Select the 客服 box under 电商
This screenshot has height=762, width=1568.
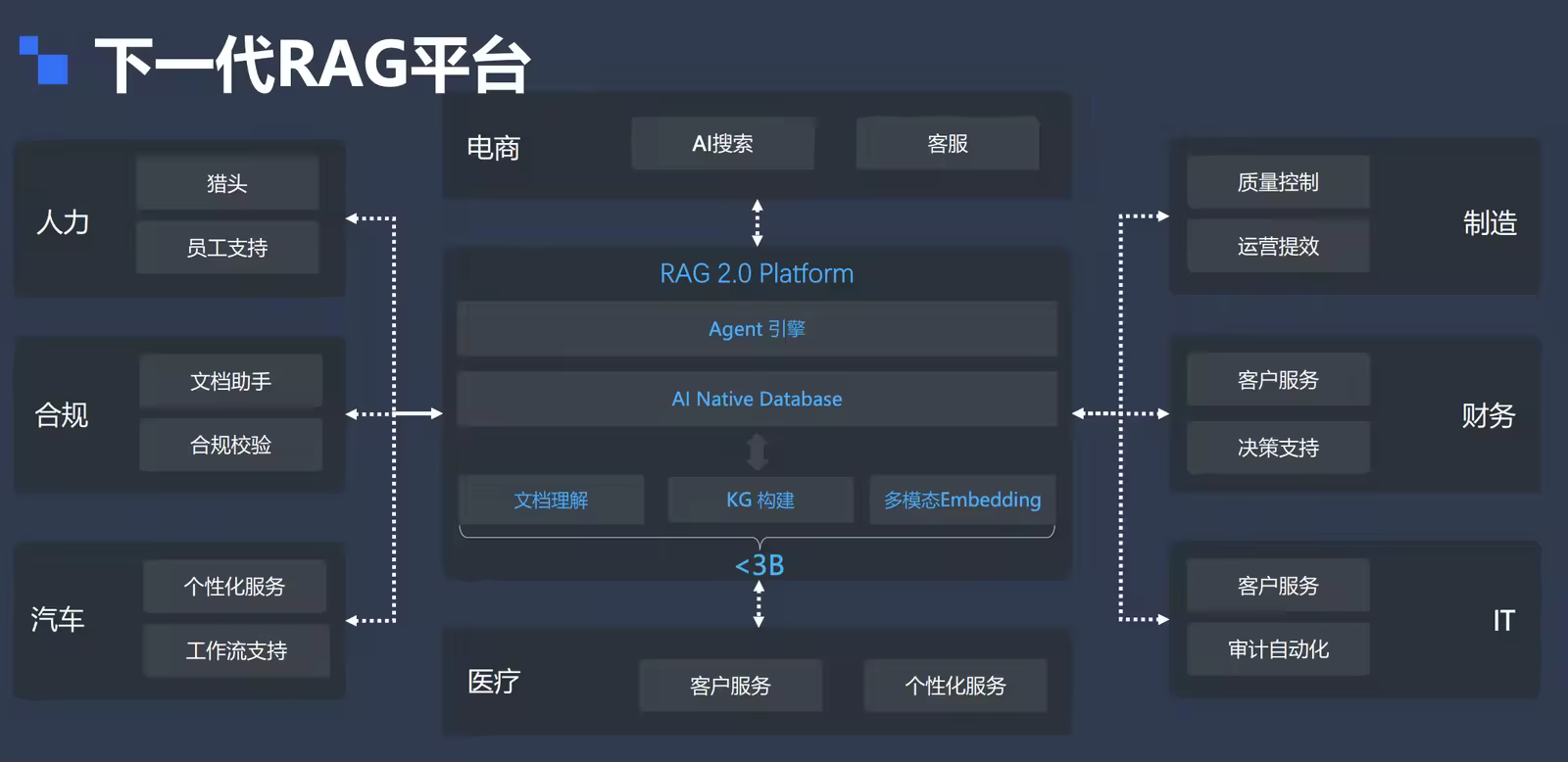[948, 144]
